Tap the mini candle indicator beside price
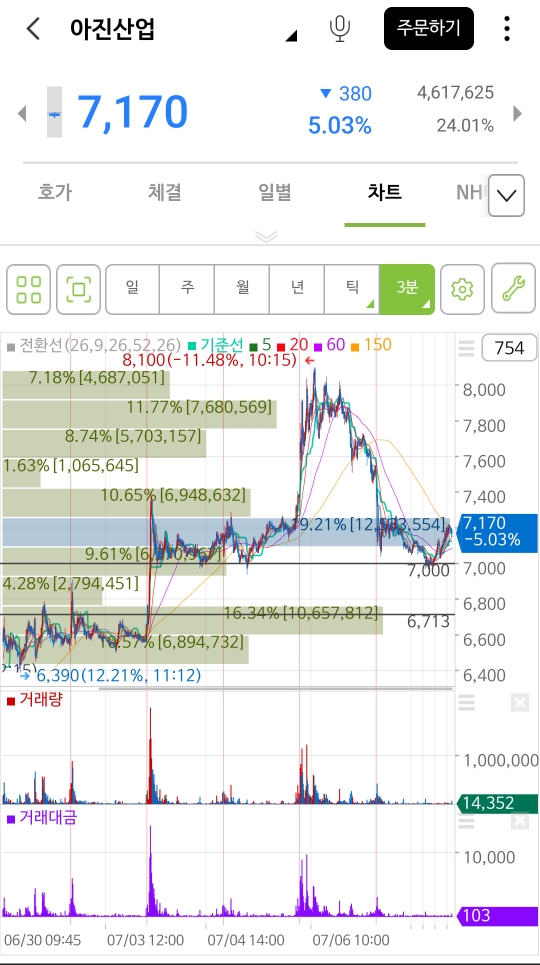Screen dimensions: 540x965 pos(54,112)
